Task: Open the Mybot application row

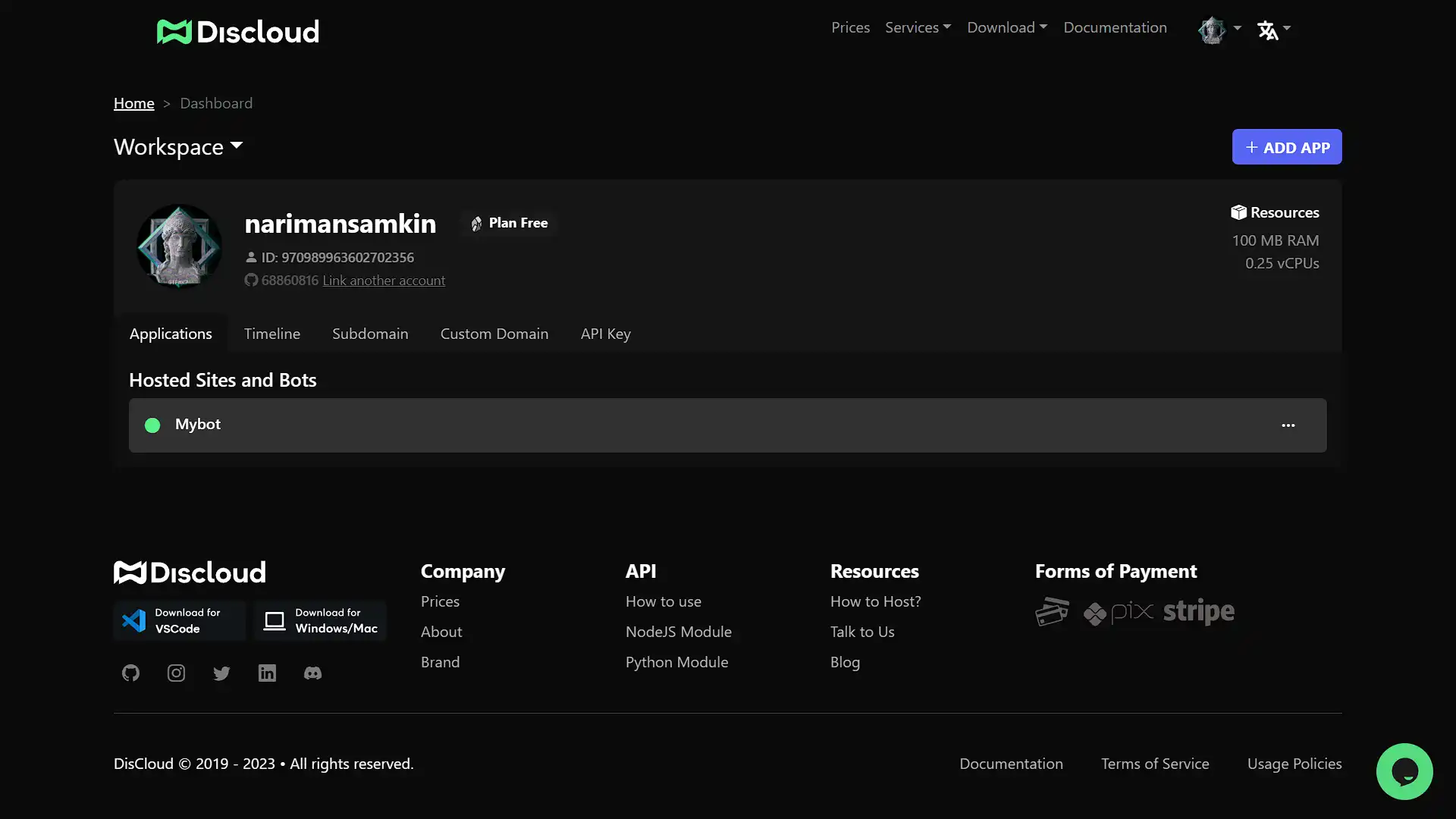Action: coord(728,425)
